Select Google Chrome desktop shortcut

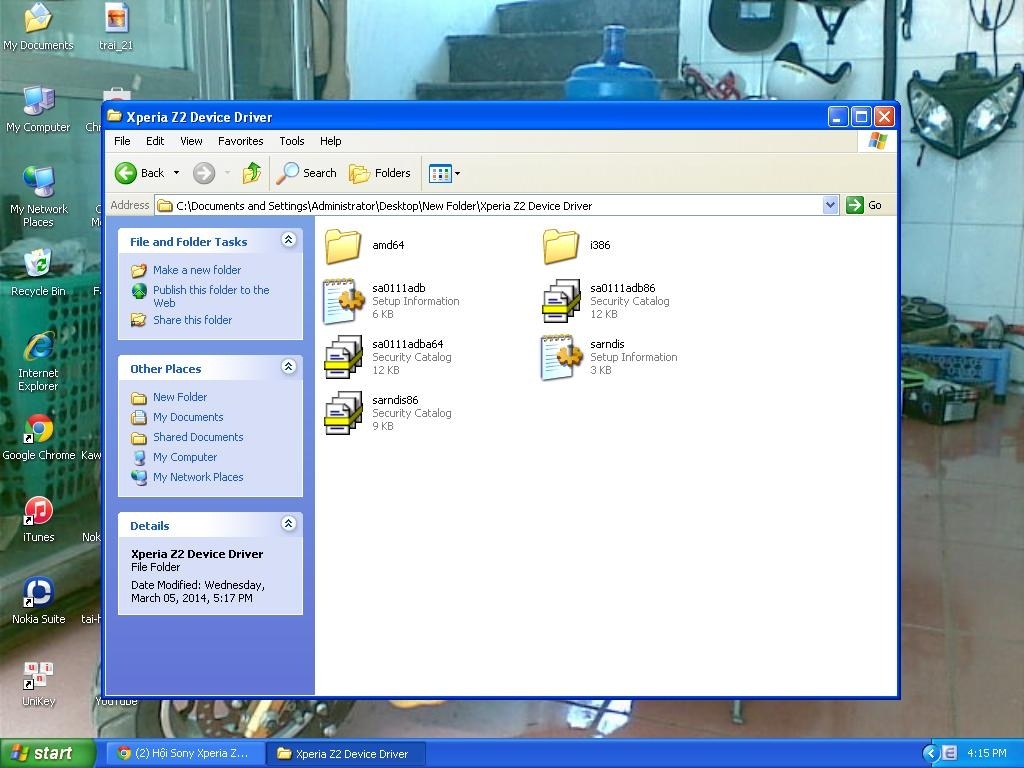(x=39, y=438)
